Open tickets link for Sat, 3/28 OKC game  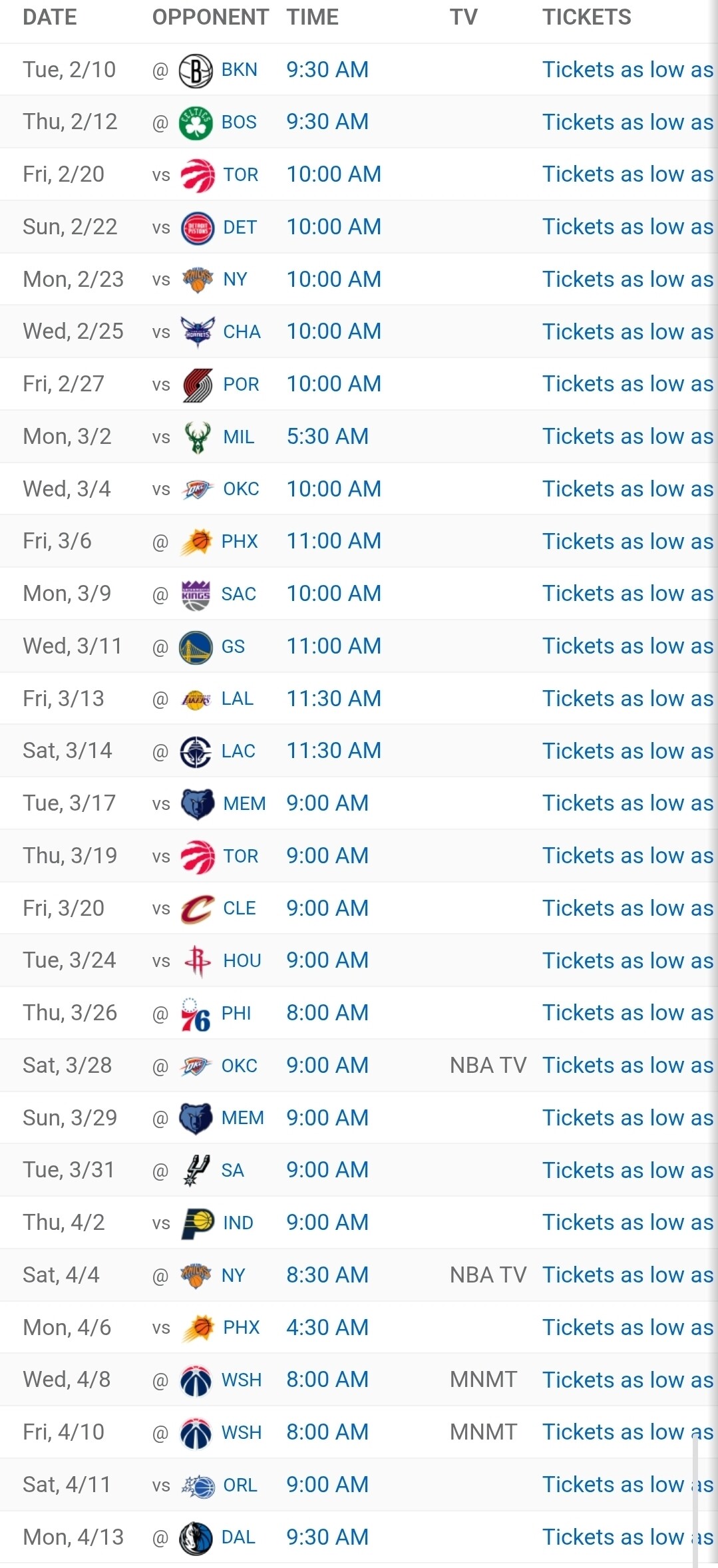click(627, 1066)
